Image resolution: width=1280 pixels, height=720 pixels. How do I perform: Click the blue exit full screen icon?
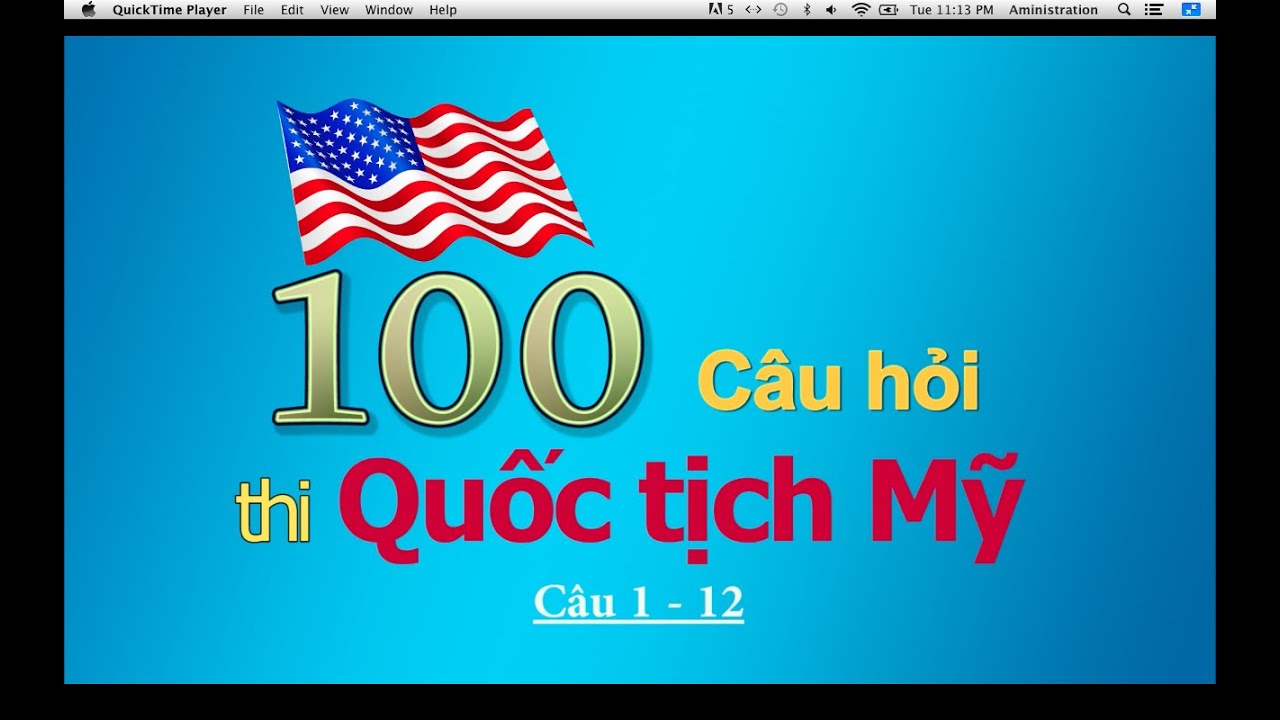[x=1191, y=10]
